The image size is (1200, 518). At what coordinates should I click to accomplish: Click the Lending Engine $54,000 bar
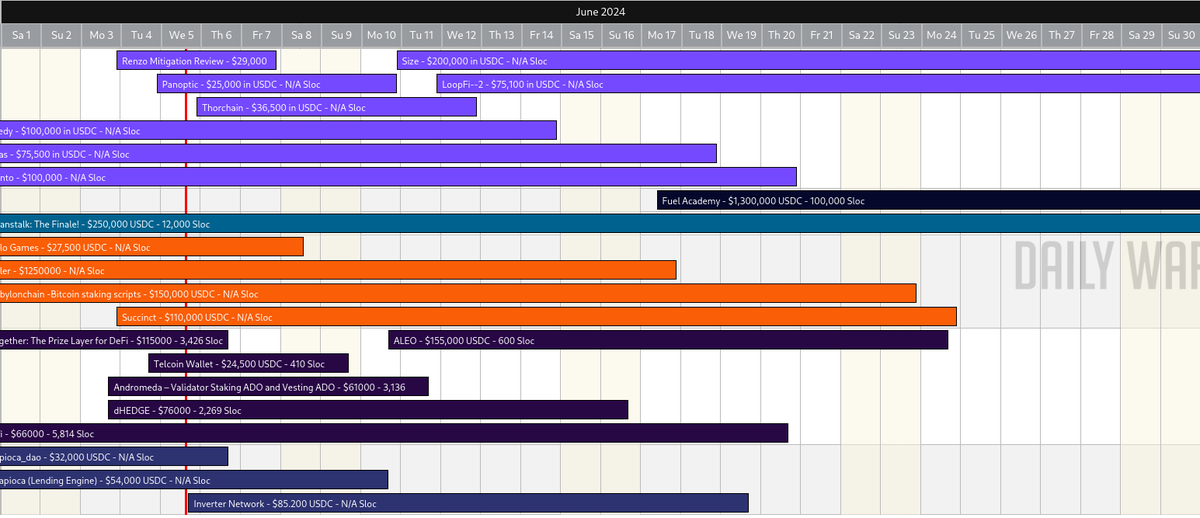coord(194,480)
